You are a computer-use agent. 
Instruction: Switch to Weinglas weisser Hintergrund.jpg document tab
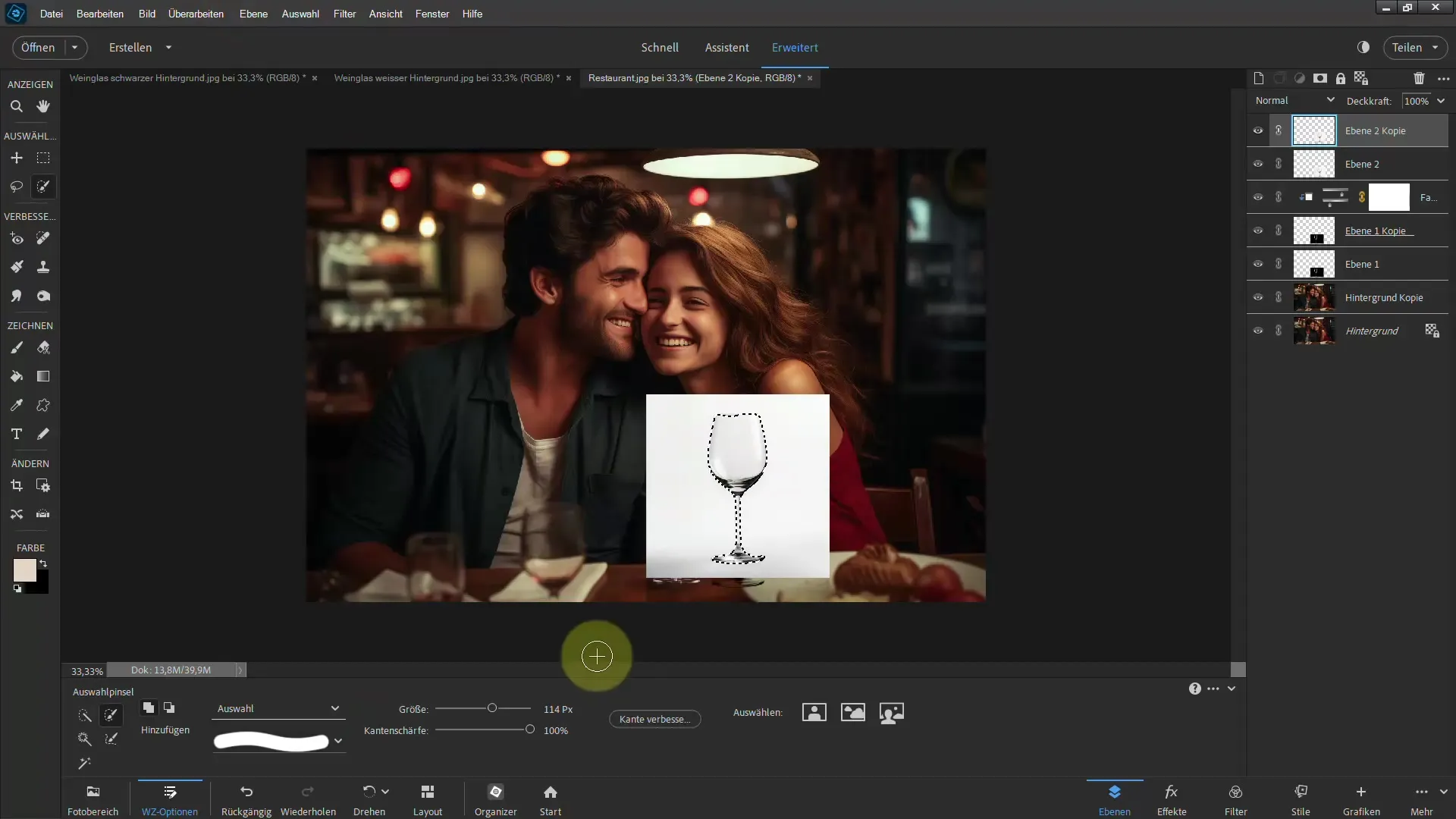447,77
